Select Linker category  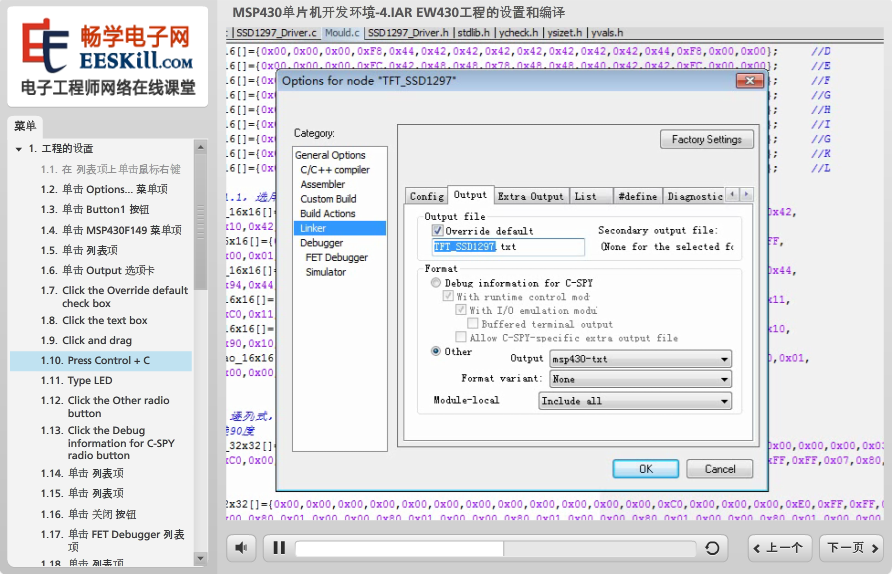tap(340, 228)
